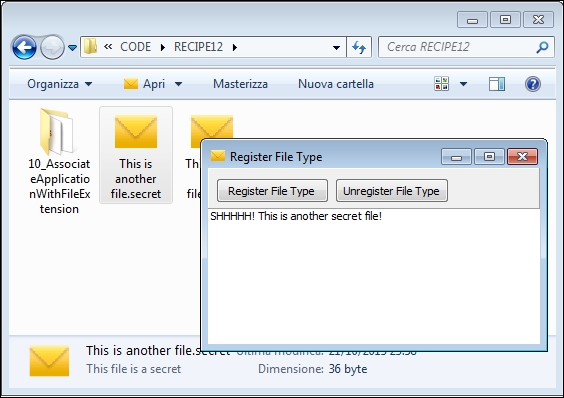Click the '36 byte' size value

(x=348, y=369)
